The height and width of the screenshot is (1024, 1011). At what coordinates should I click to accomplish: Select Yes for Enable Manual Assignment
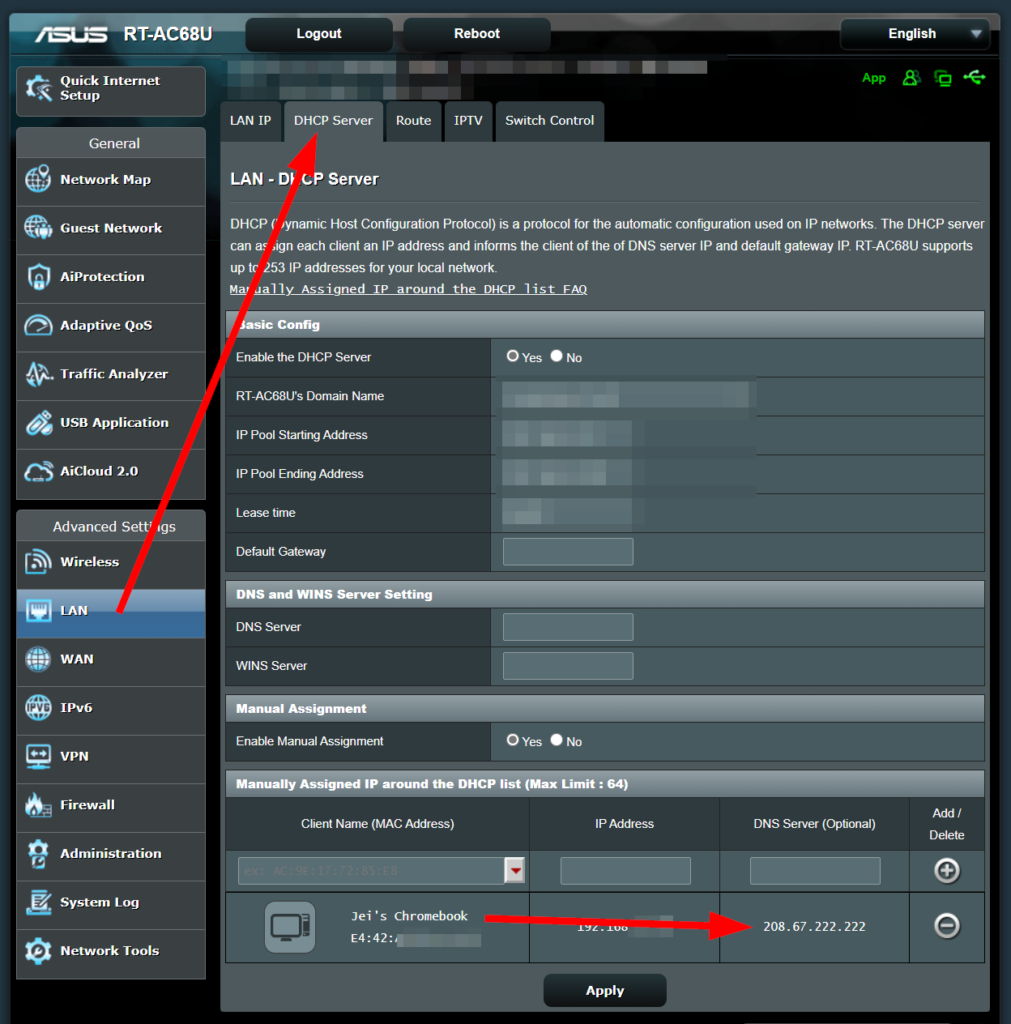click(513, 740)
